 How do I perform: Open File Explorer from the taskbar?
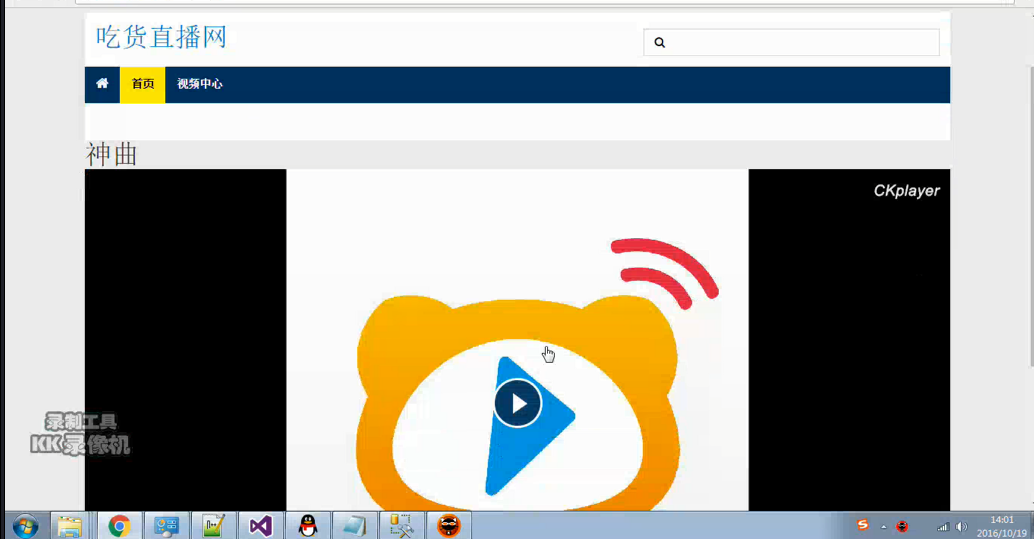click(x=70, y=526)
